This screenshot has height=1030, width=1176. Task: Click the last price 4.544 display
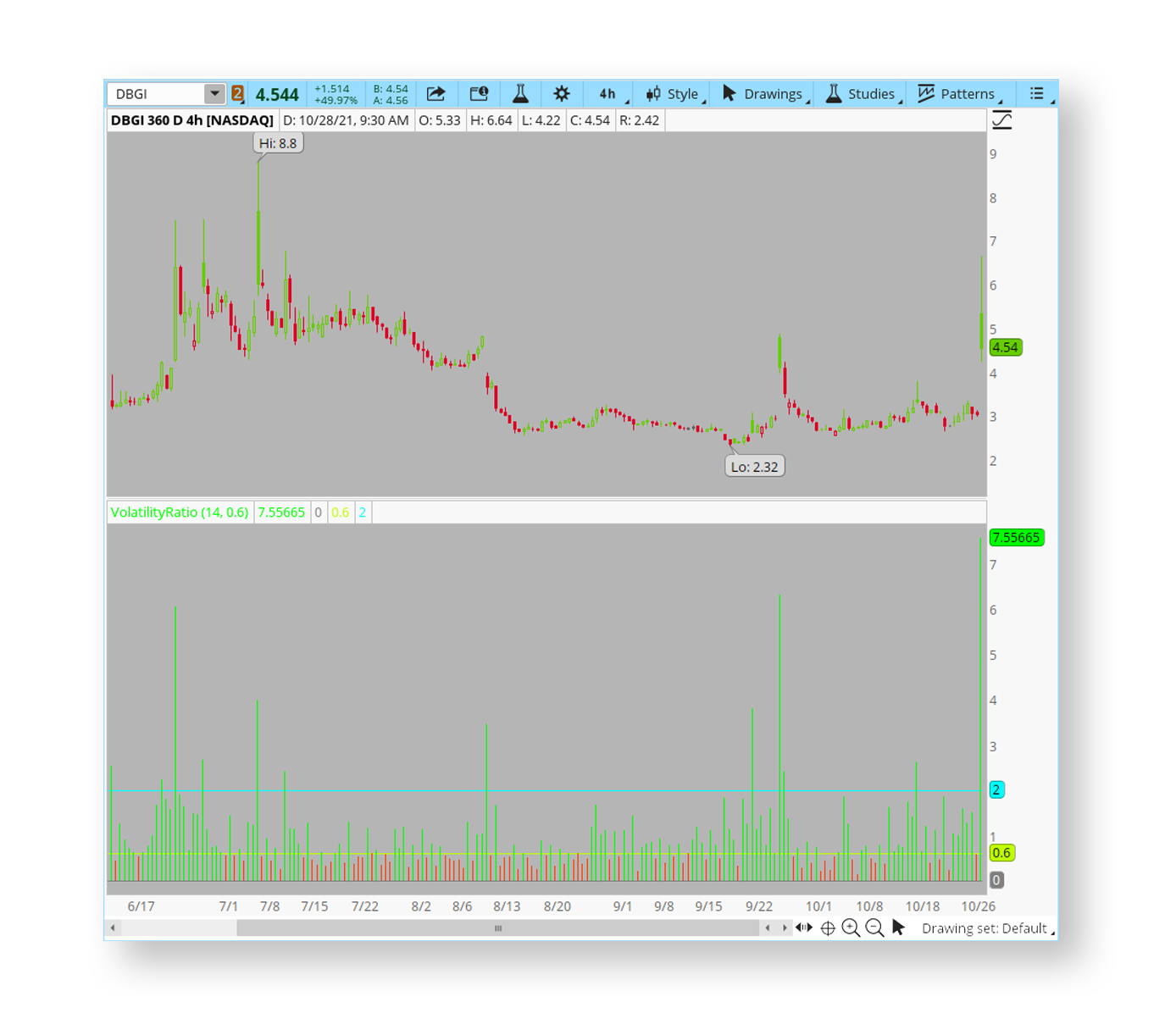coord(277,95)
